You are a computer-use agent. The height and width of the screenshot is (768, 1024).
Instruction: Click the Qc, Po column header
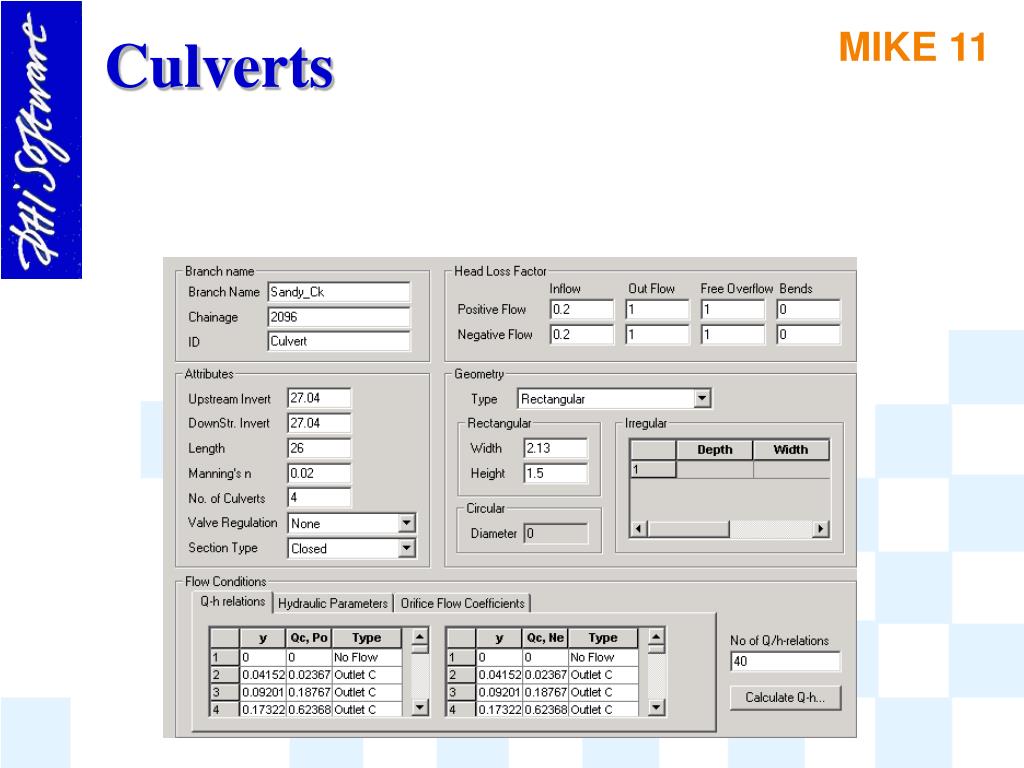coord(309,637)
